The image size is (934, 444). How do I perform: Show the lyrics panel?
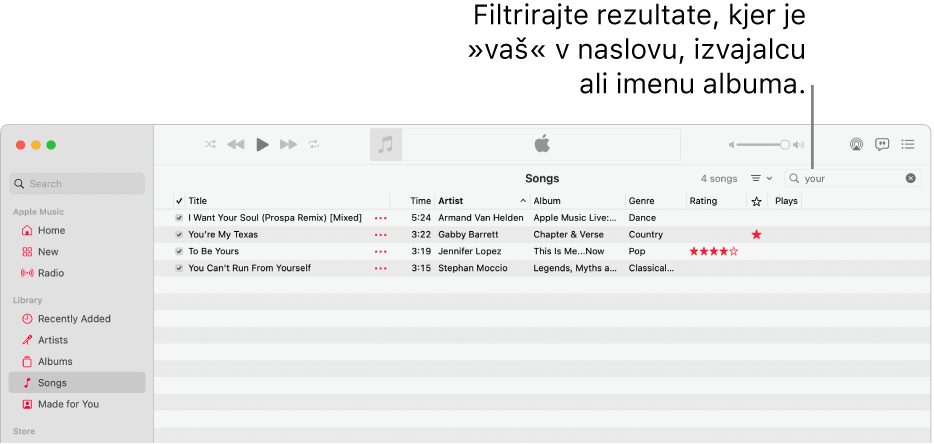[882, 144]
